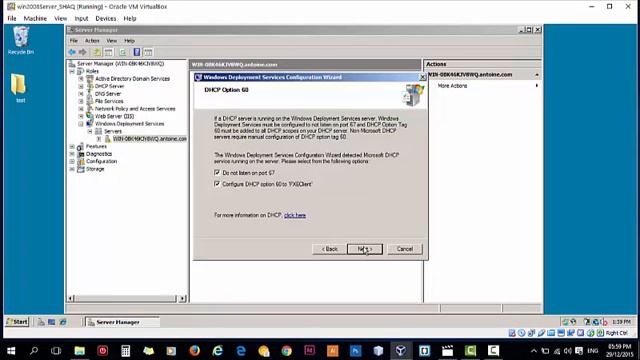
Task: Click the host taskbar search magnifier
Action: point(34,351)
